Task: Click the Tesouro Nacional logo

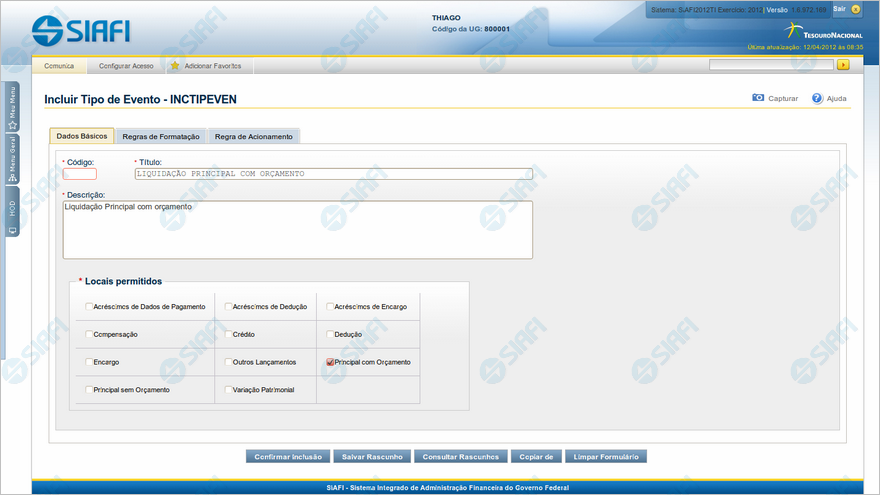Action: (818, 30)
